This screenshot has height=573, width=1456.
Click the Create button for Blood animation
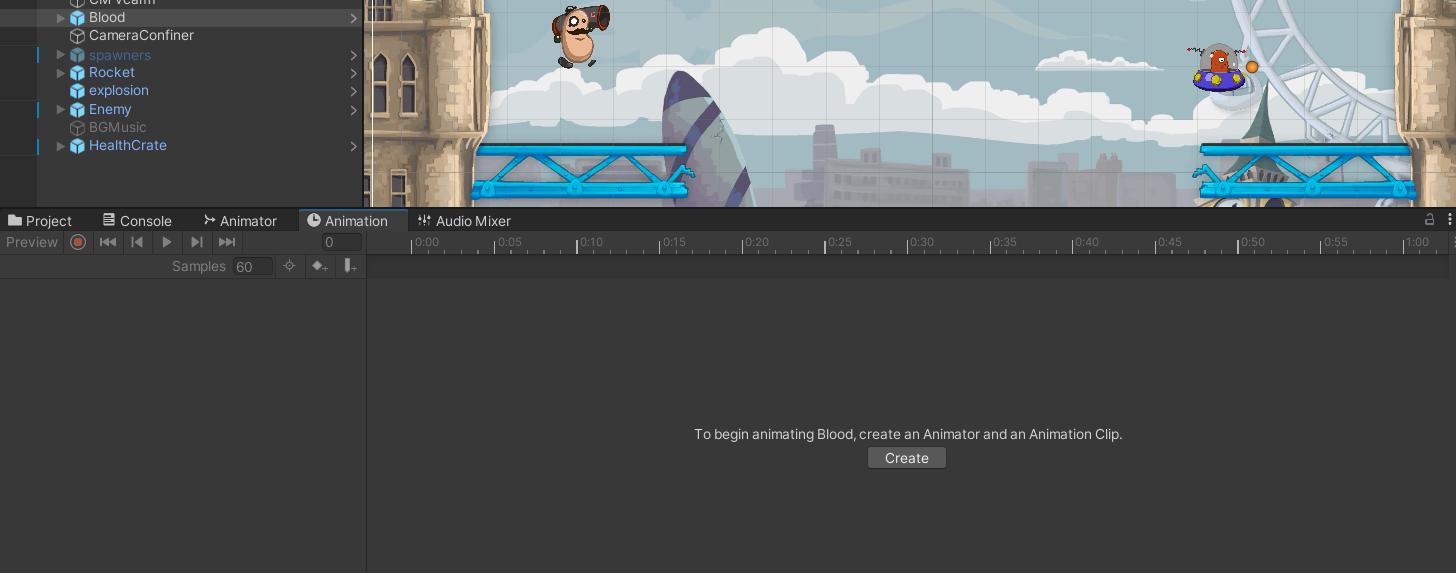tap(907, 458)
